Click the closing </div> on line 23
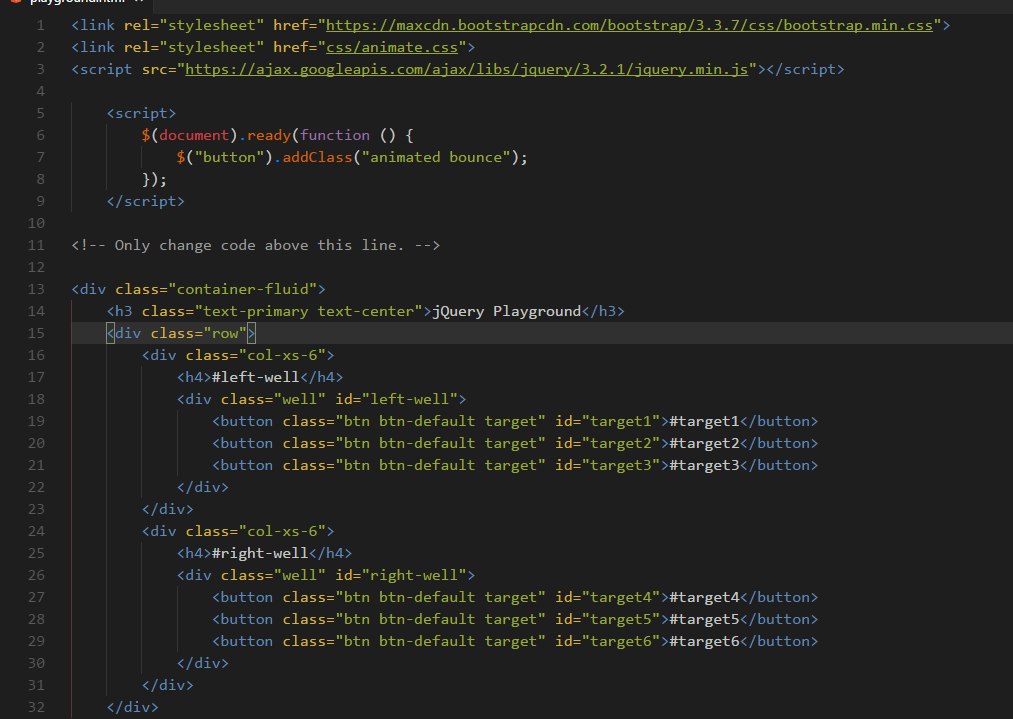 (x=167, y=509)
